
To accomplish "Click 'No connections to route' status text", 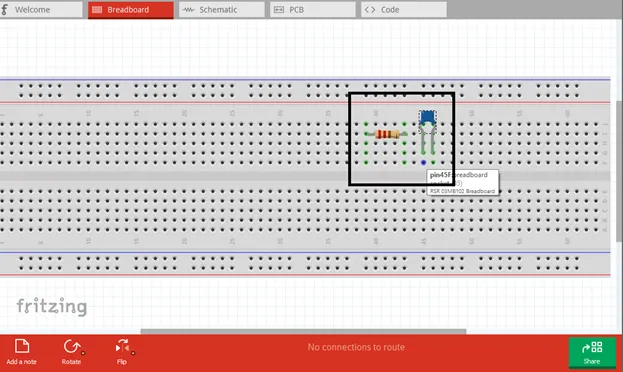I will point(356,347).
